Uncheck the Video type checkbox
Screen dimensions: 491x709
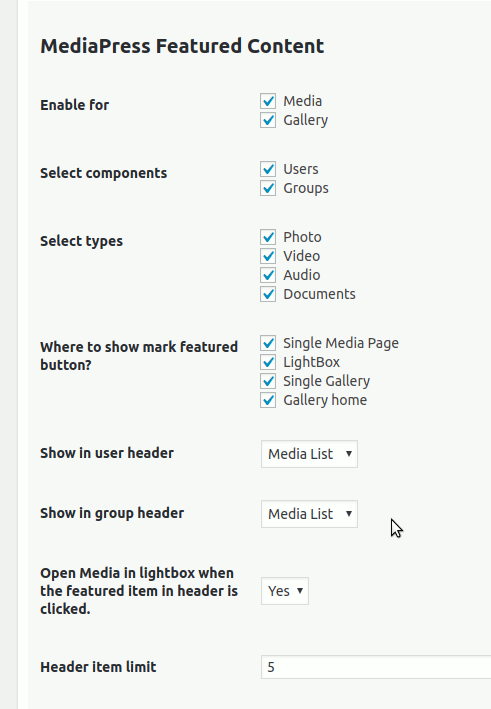pos(268,255)
